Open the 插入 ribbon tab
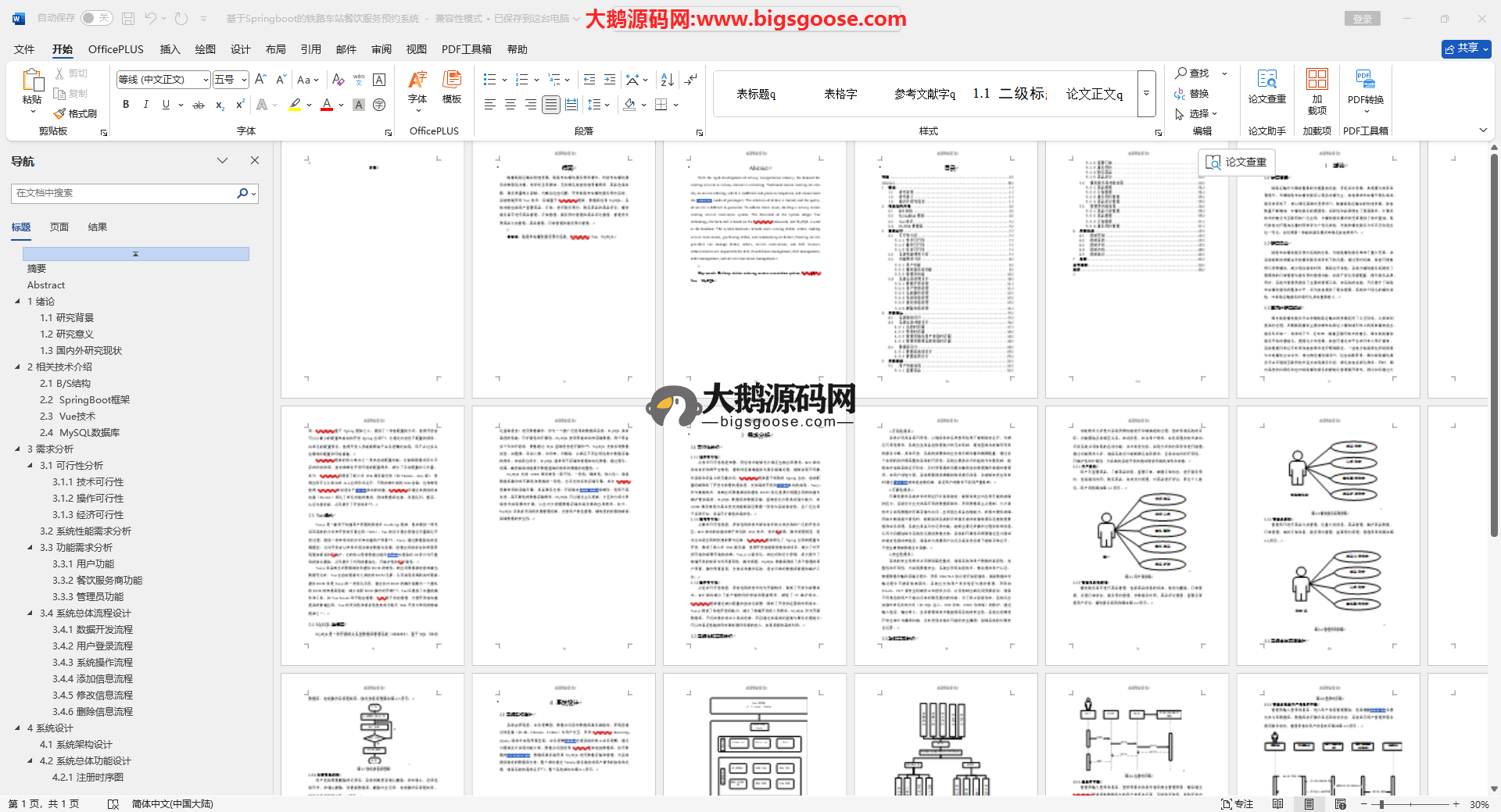This screenshot has width=1501, height=812. tap(170, 49)
